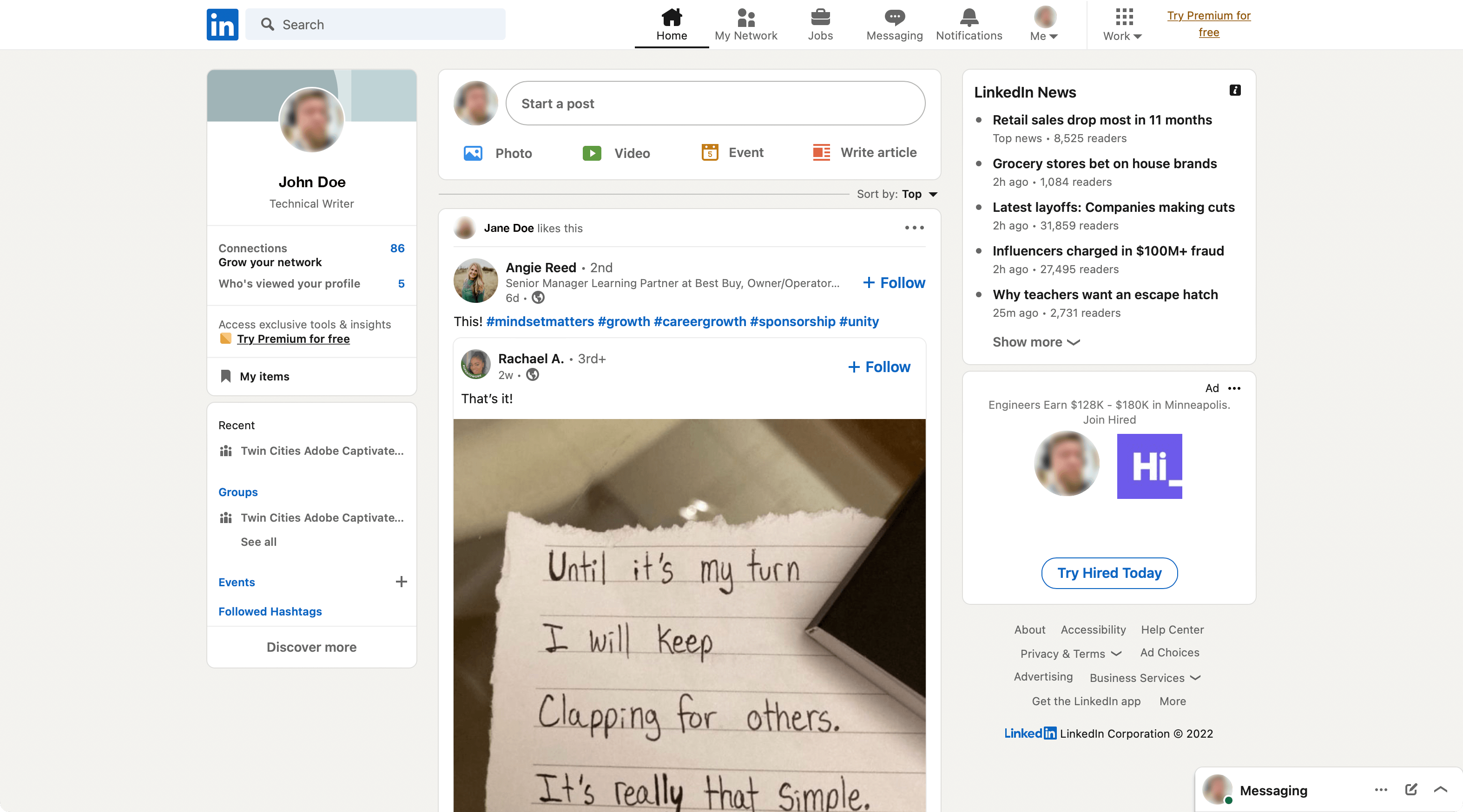Viewport: 1463px width, 812px height.
Task: Add an event with the plus icon
Action: (x=401, y=582)
